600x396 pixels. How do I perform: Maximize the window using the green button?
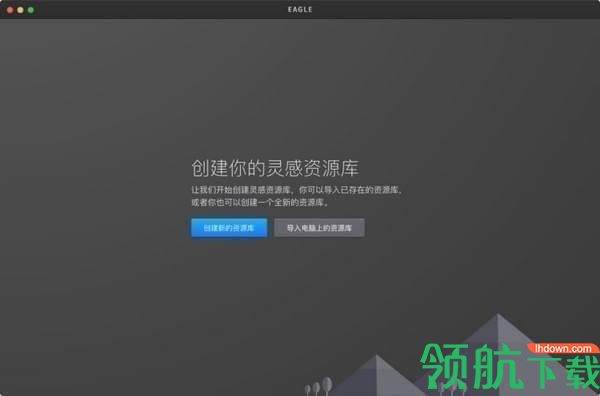pyautogui.click(x=31, y=10)
